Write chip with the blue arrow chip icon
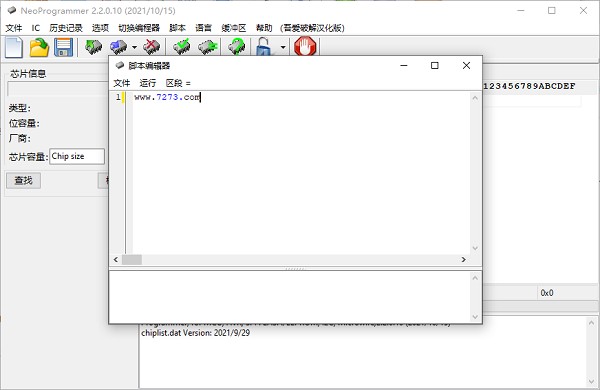This screenshot has width=600, height=390. point(119,47)
